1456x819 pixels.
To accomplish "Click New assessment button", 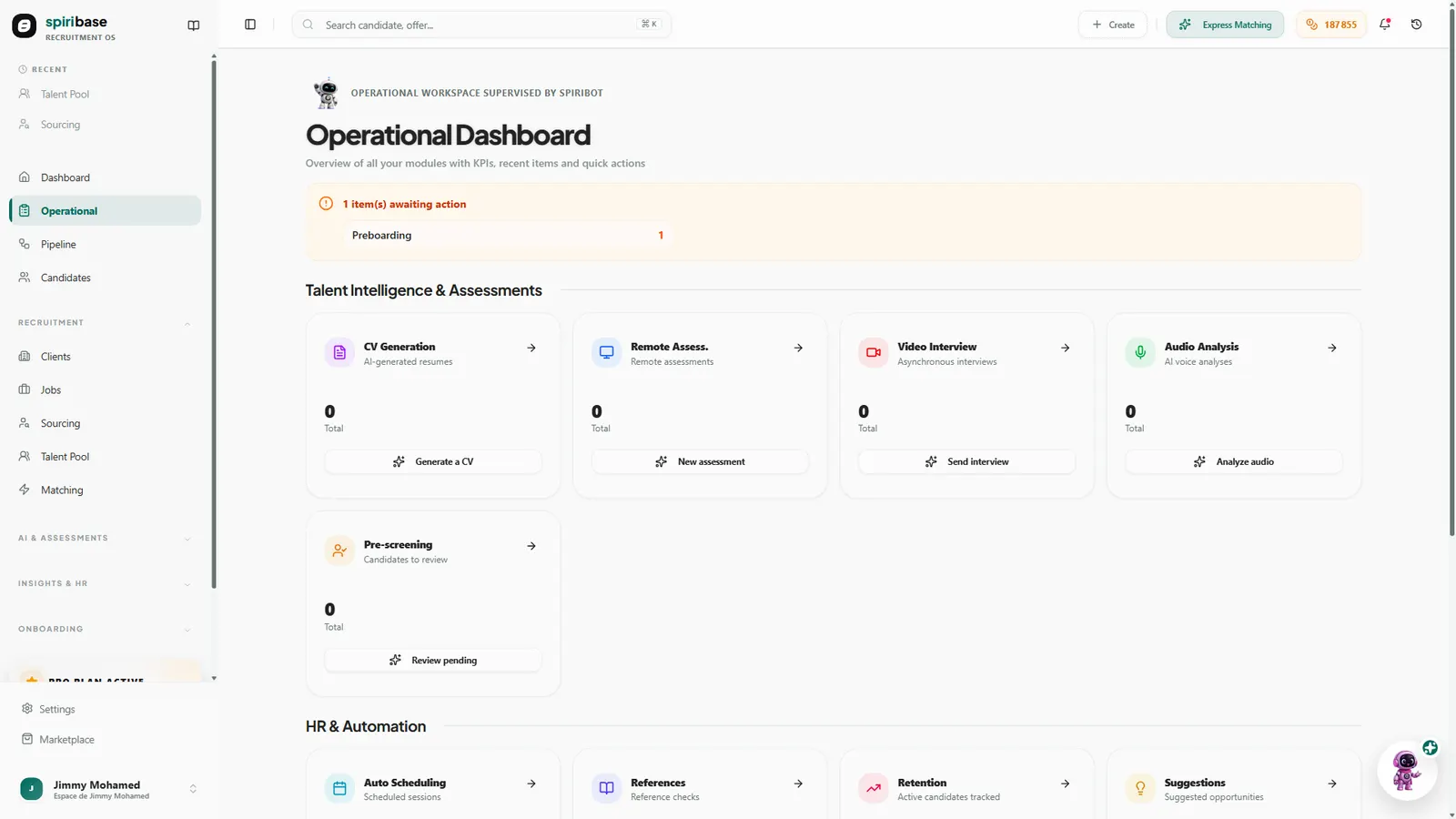I will (x=700, y=462).
